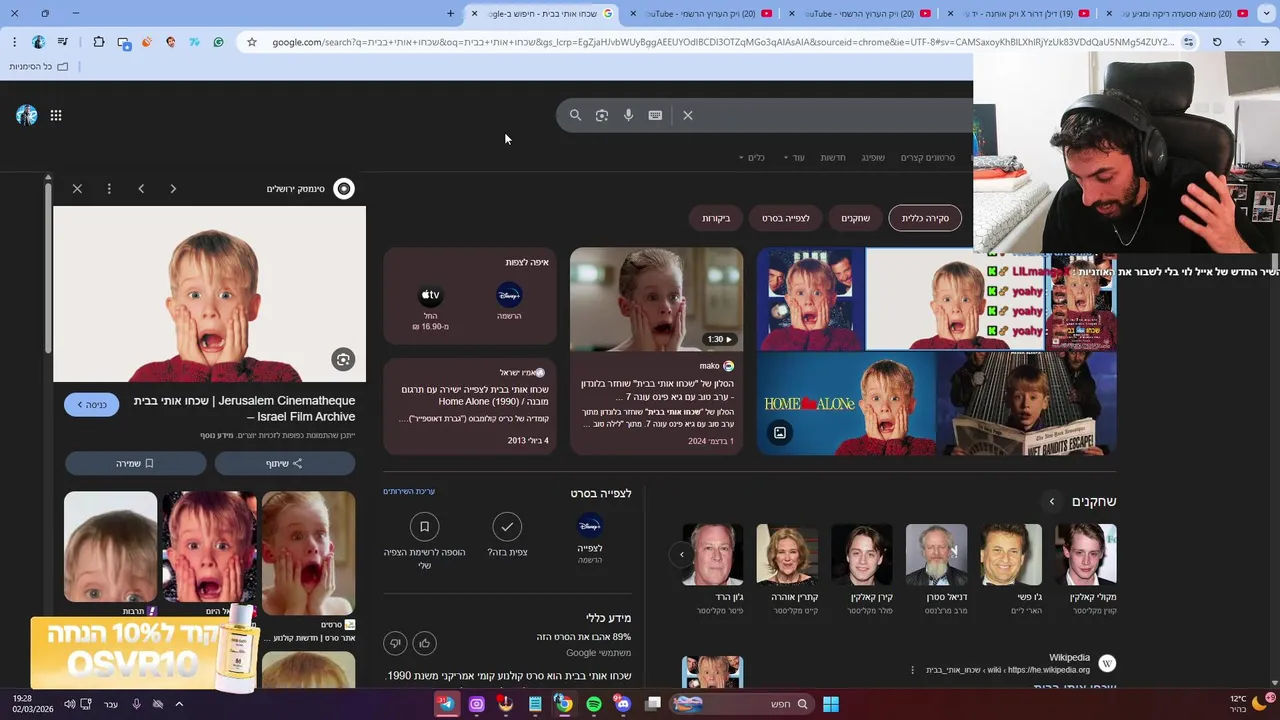Show more cast members with carousel arrow
This screenshot has width=1280, height=720.
[682, 554]
